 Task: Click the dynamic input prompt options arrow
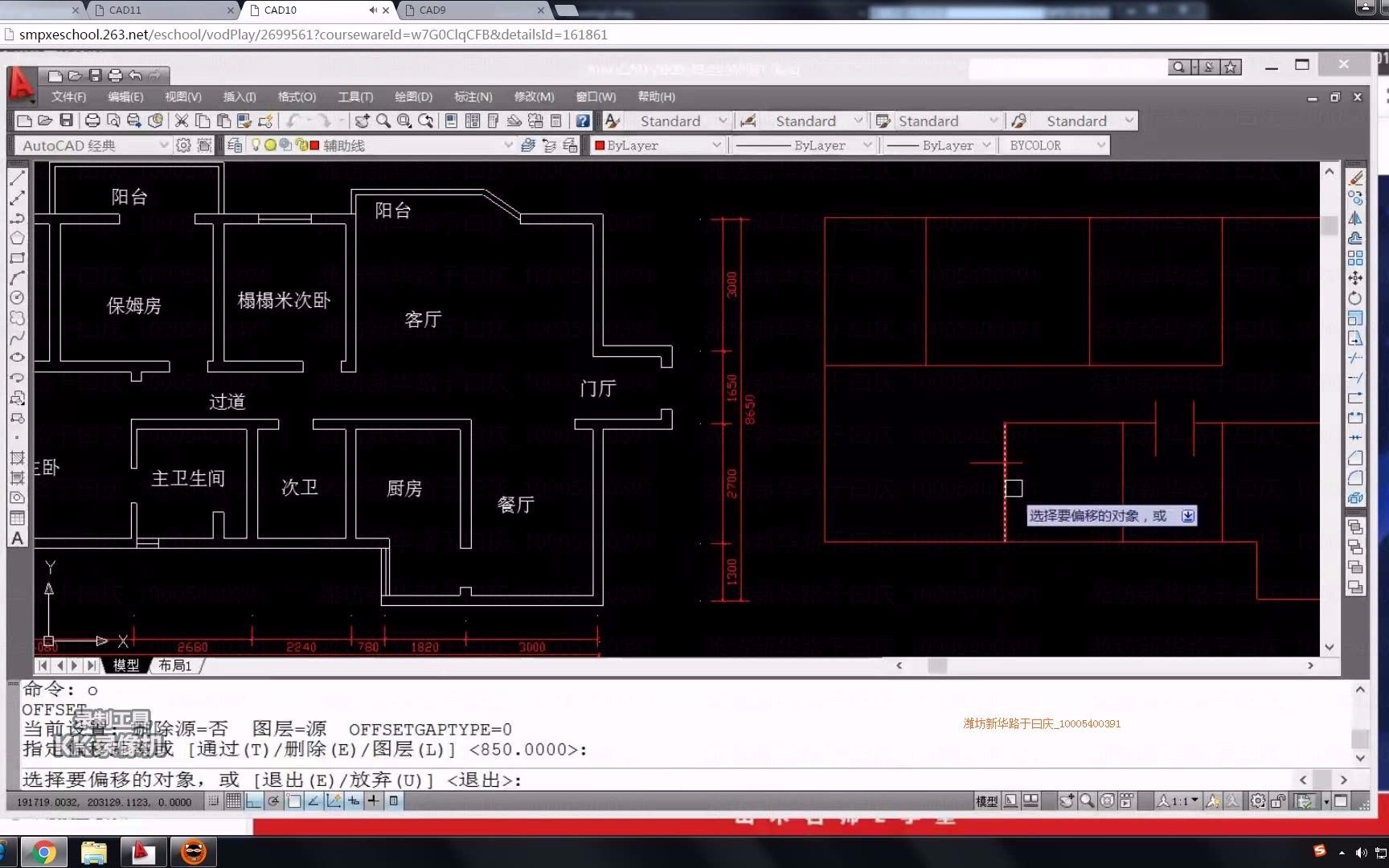coord(1187,516)
